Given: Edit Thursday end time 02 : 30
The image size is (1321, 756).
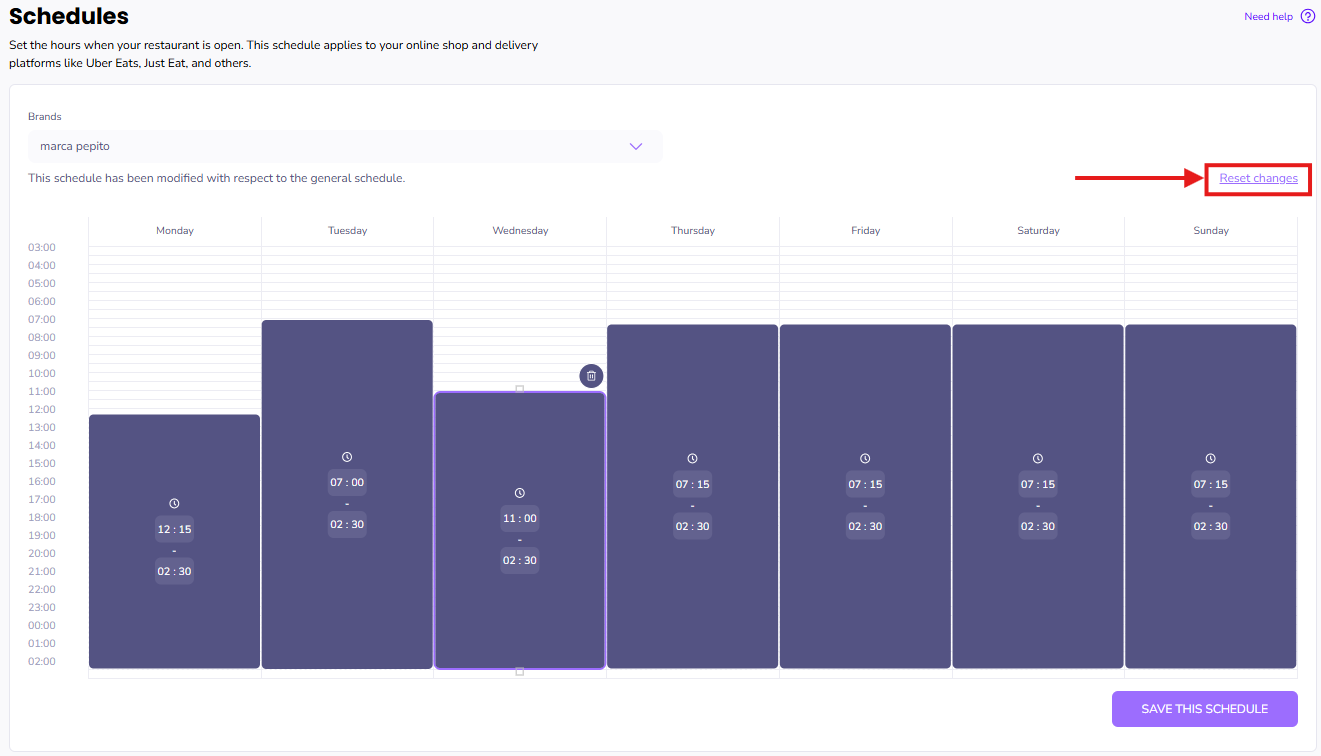Looking at the screenshot, I should coord(692,526).
